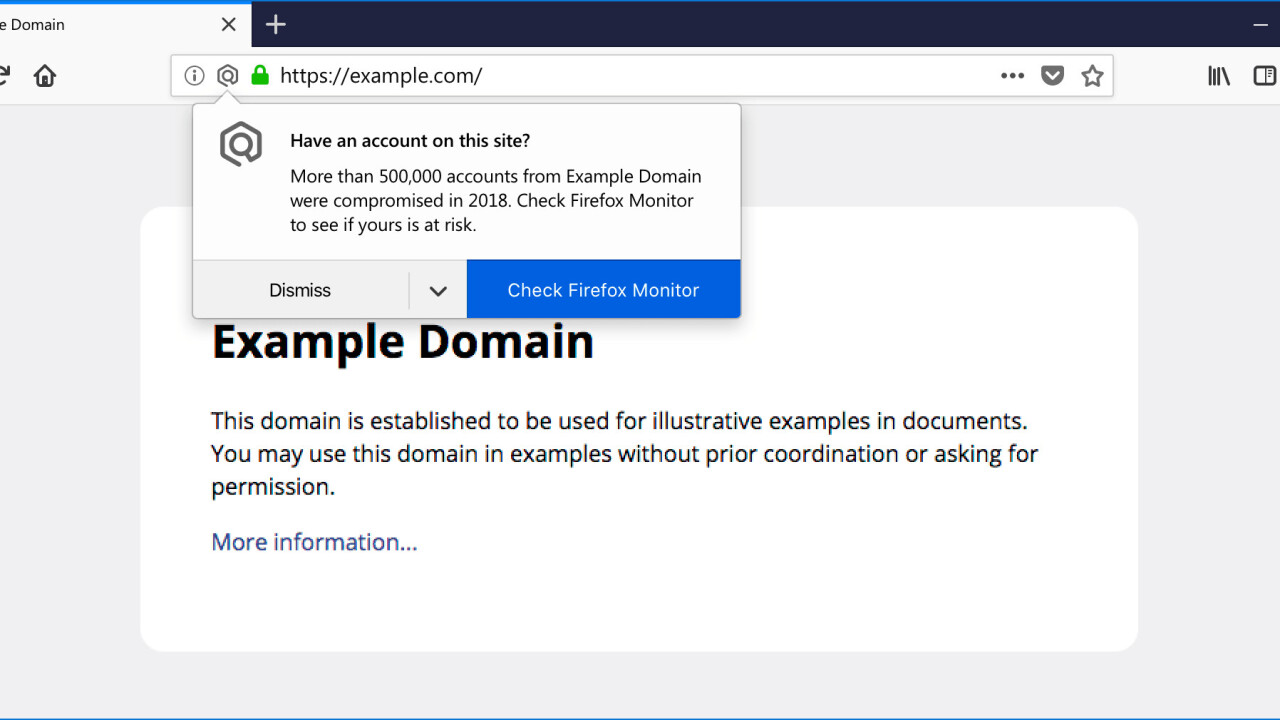Expand the Dismiss options dropdown arrow
Screen dimensions: 1280x720
438,290
